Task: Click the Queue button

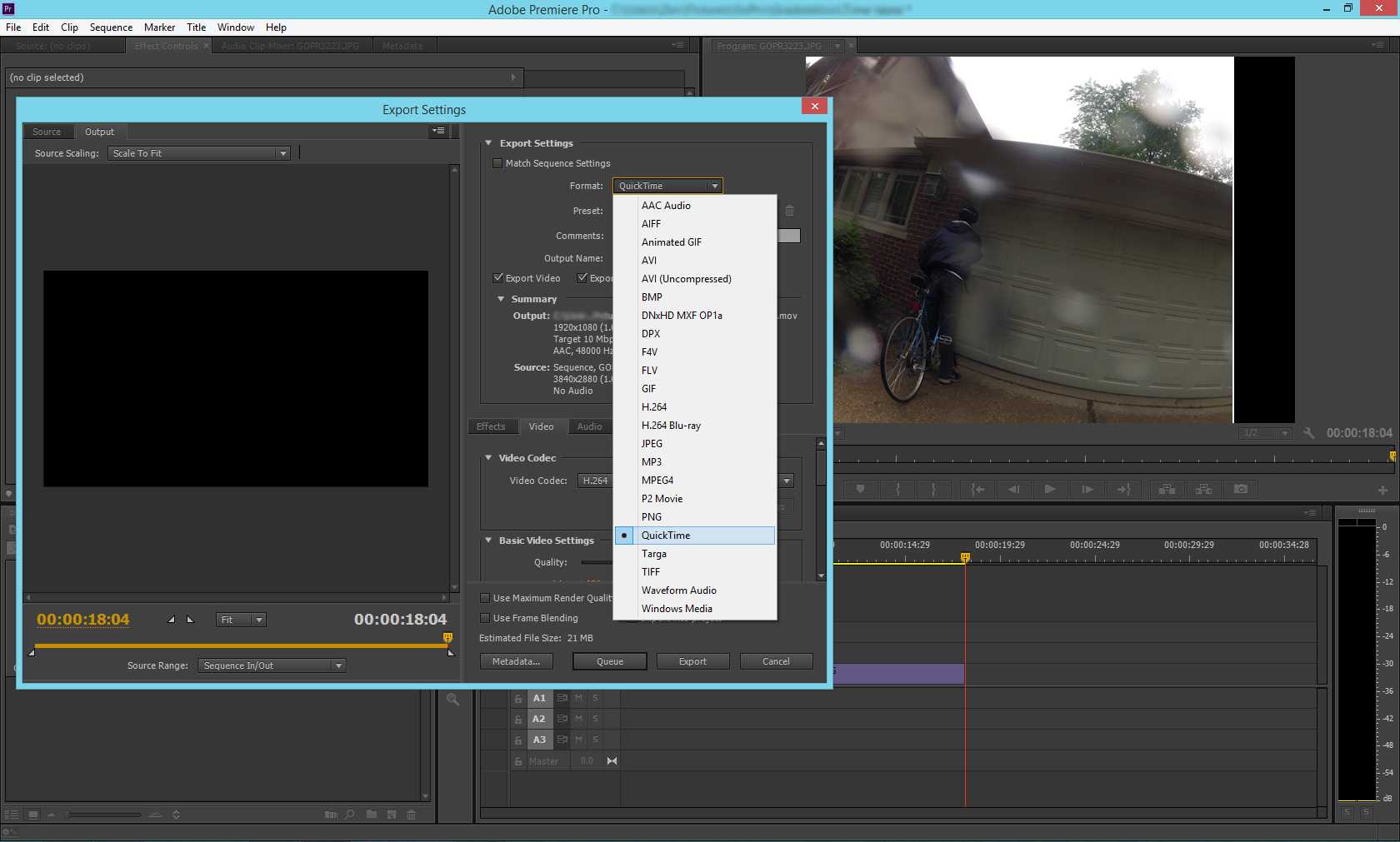Action: [x=610, y=661]
